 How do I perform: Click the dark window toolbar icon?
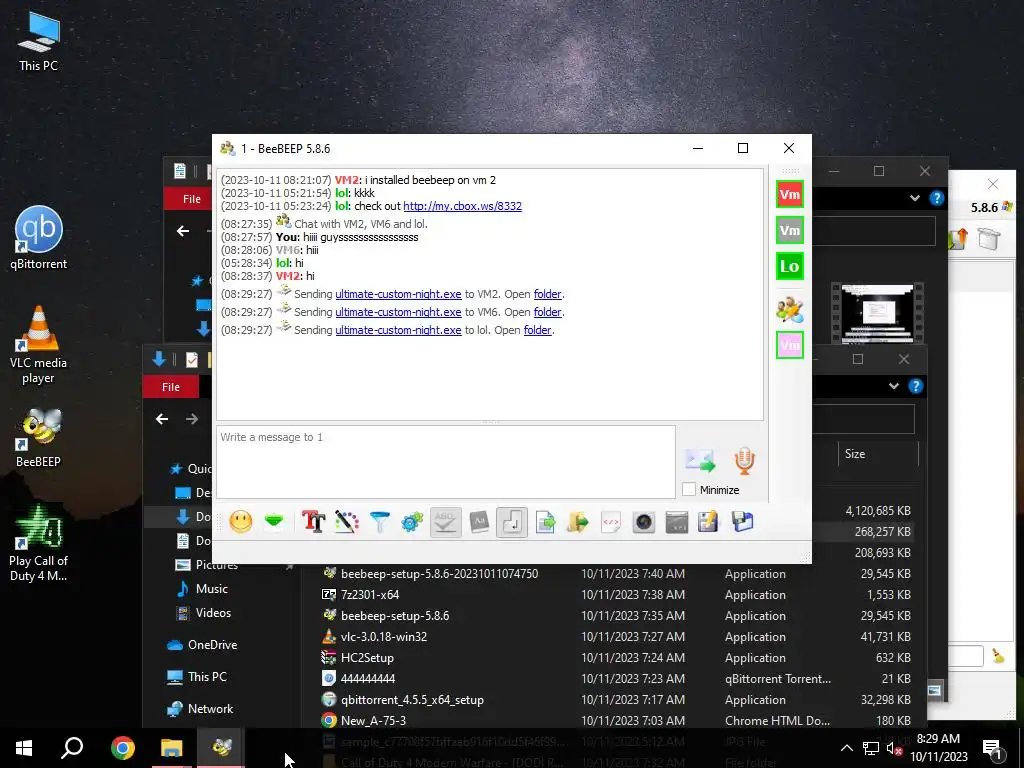(x=677, y=522)
